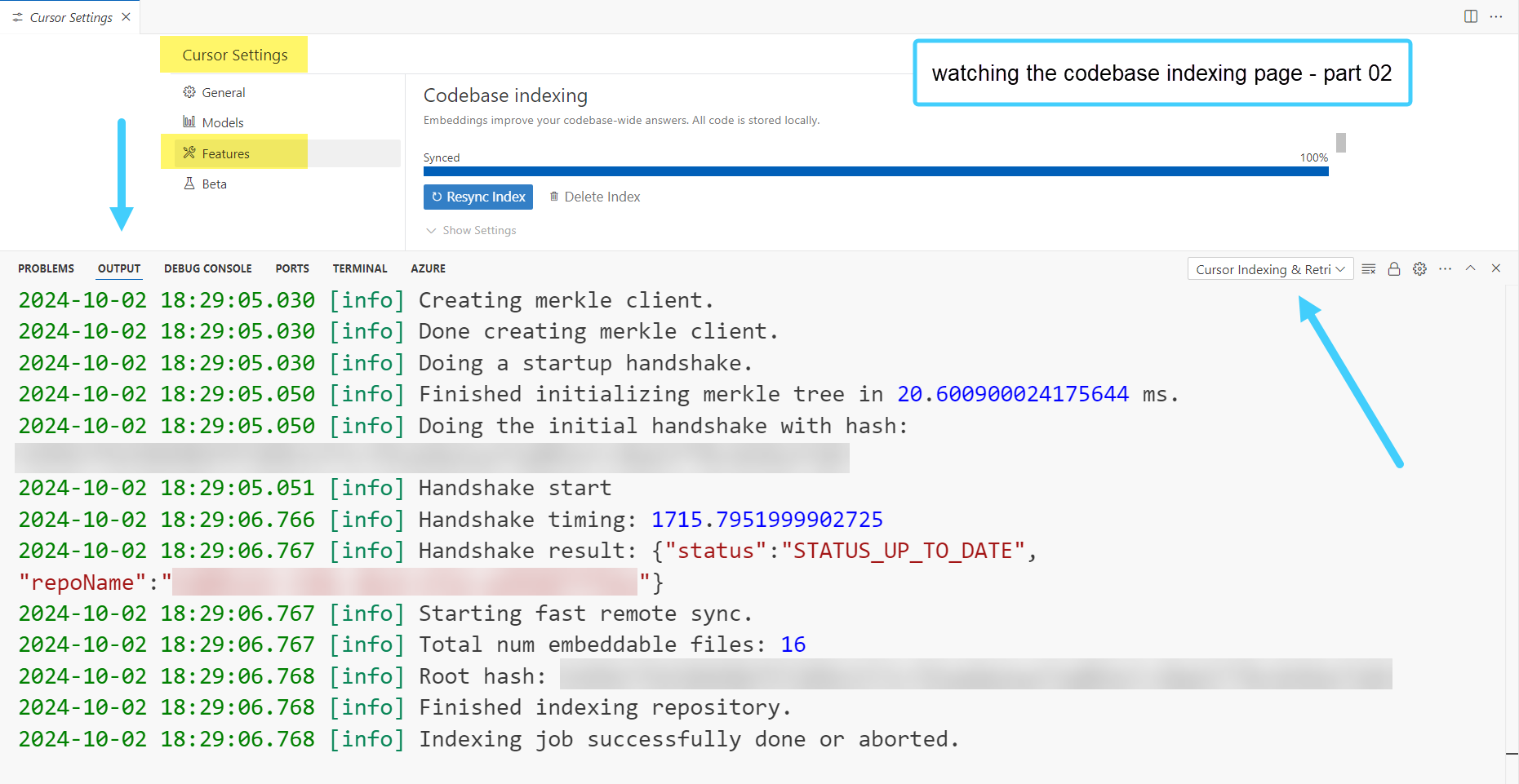Open output panel gear settings
This screenshot has width=1519, height=784.
[1419, 269]
